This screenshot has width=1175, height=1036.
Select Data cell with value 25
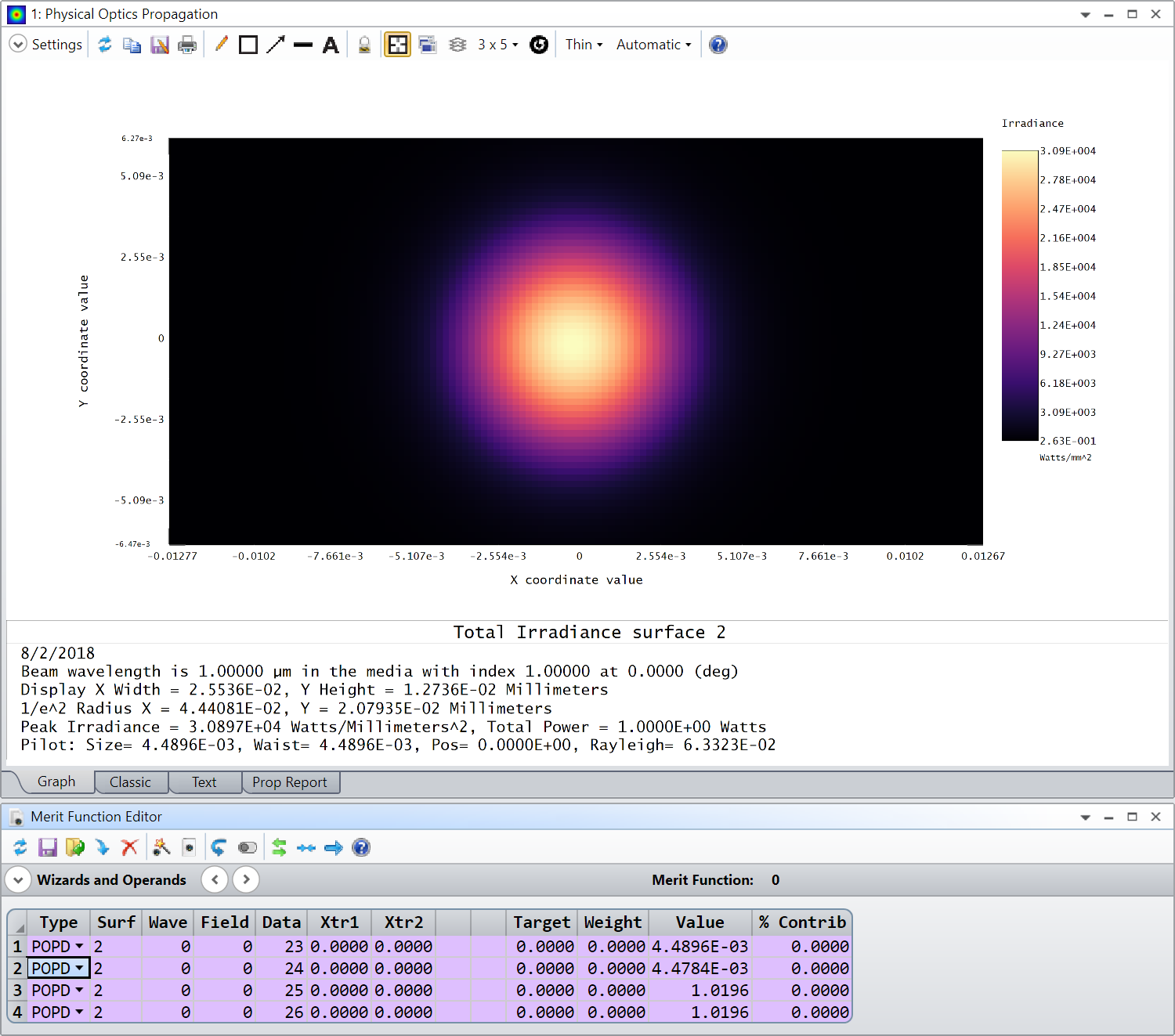pos(282,991)
